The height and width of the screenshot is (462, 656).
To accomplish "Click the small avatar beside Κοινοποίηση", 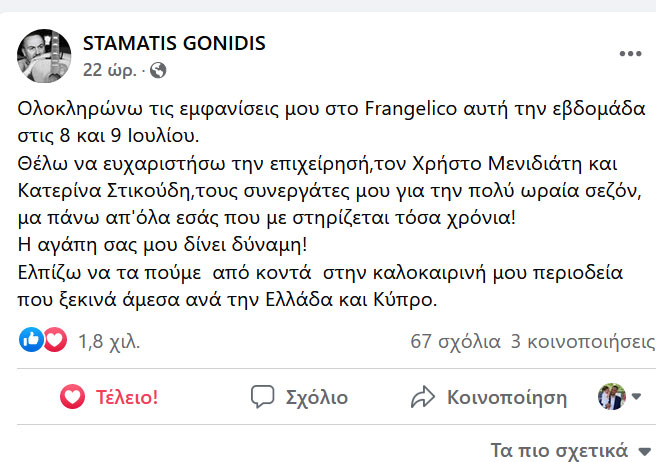I will 609,396.
